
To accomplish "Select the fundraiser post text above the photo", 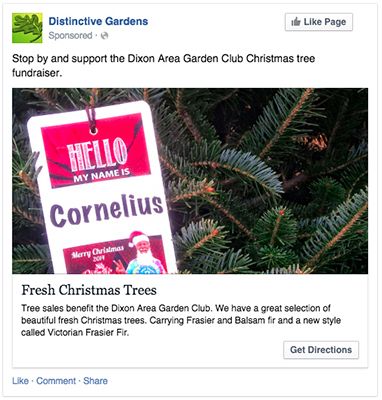I will (x=163, y=66).
